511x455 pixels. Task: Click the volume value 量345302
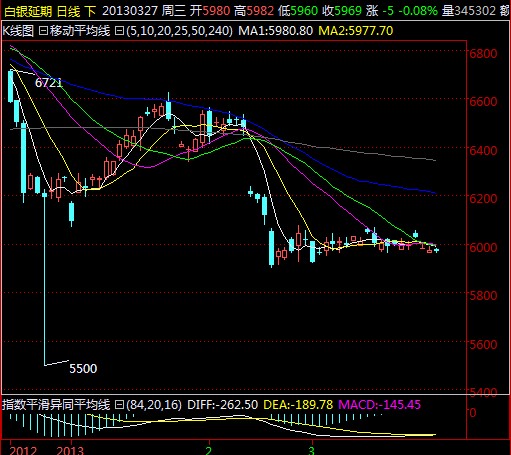pos(469,11)
